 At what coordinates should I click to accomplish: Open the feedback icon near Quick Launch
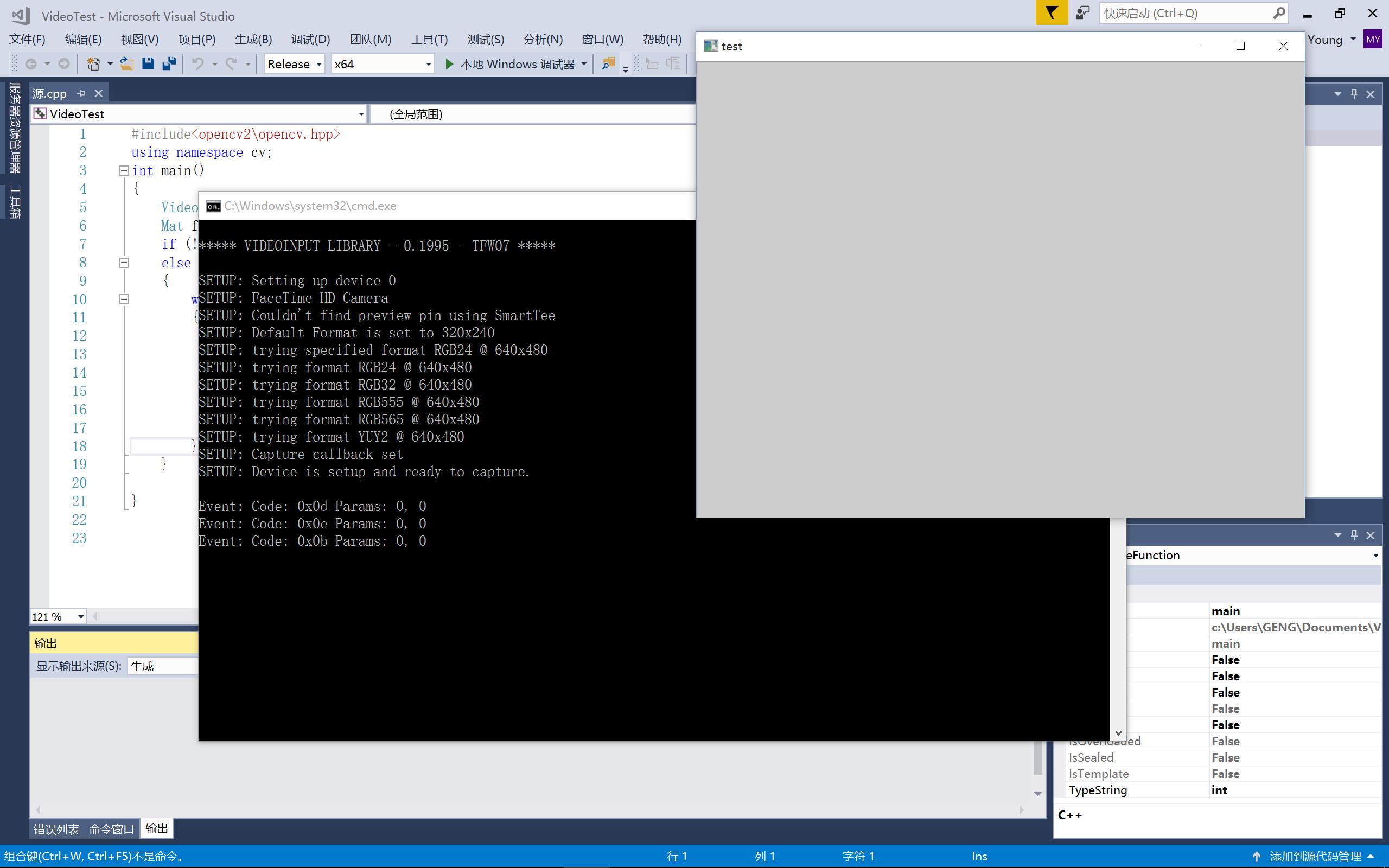pos(1082,12)
